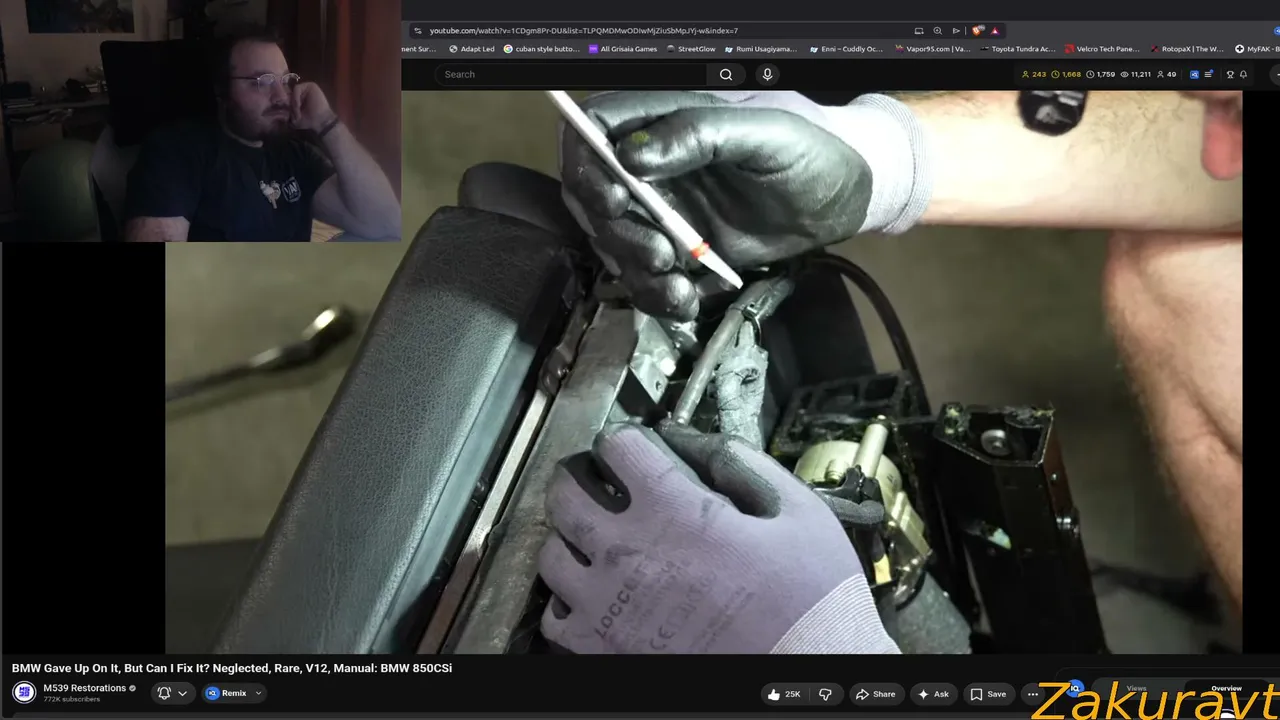This screenshot has width=1280, height=720.
Task: Click the BMW 850CSi video title text
Action: pos(232,668)
